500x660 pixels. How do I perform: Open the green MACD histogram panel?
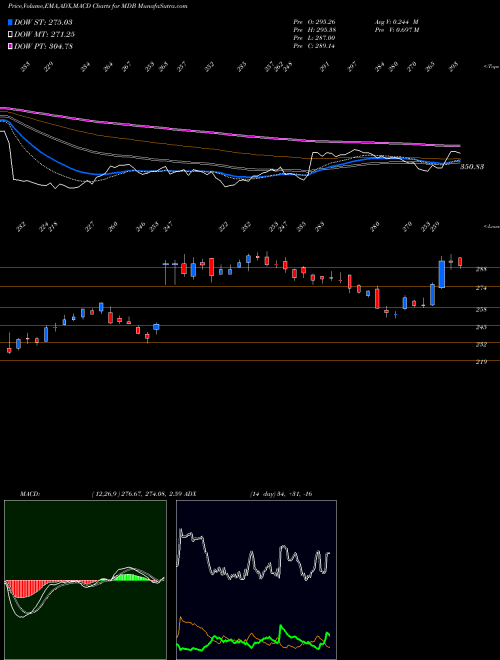85,580
